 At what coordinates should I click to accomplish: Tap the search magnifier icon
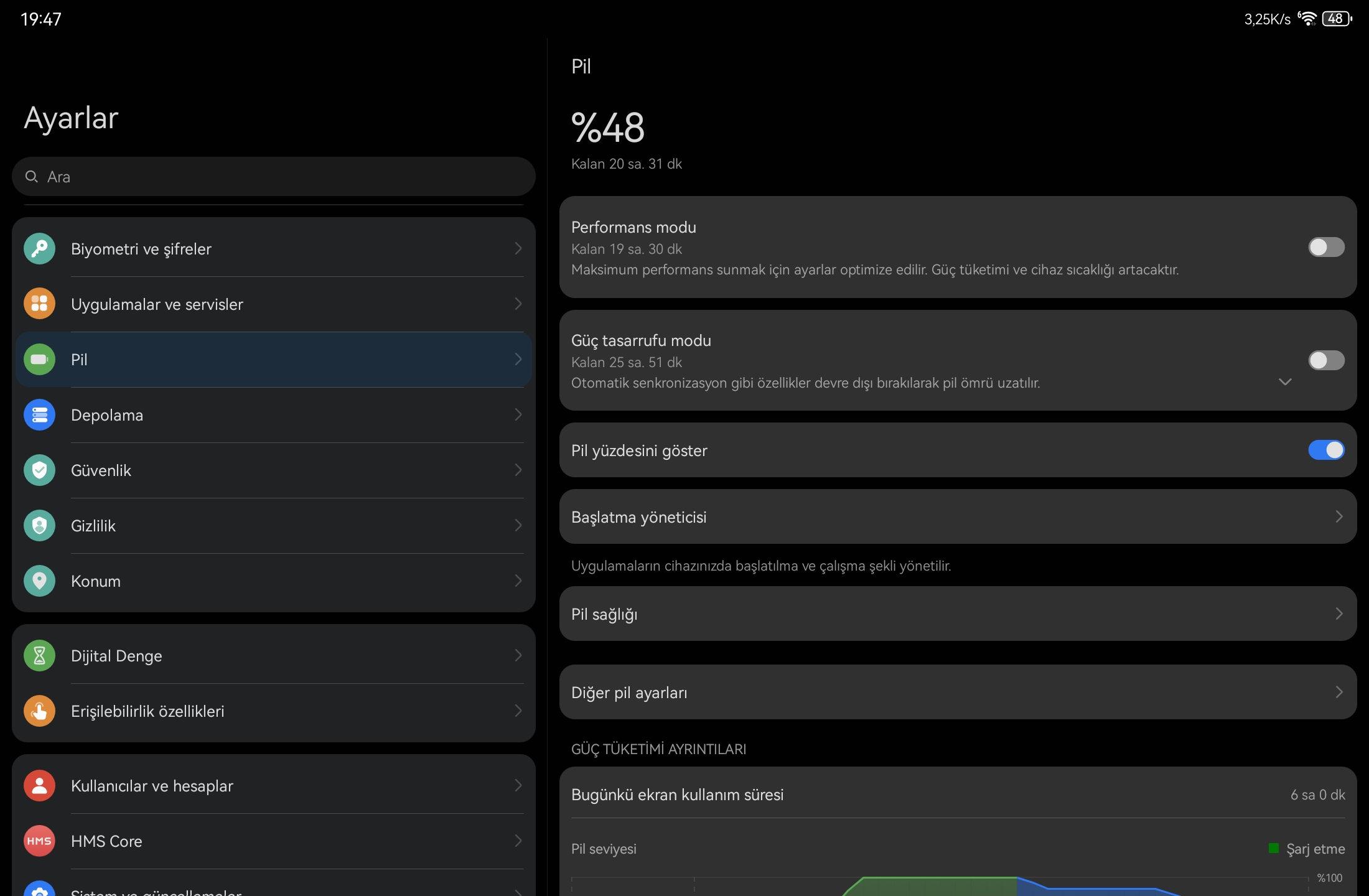[31, 177]
